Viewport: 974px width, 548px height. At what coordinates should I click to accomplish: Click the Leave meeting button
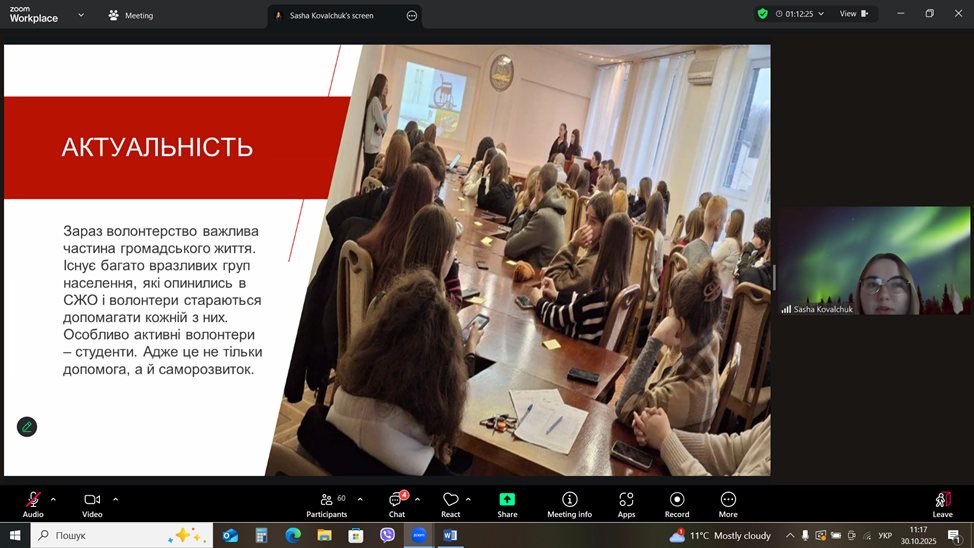[x=942, y=503]
